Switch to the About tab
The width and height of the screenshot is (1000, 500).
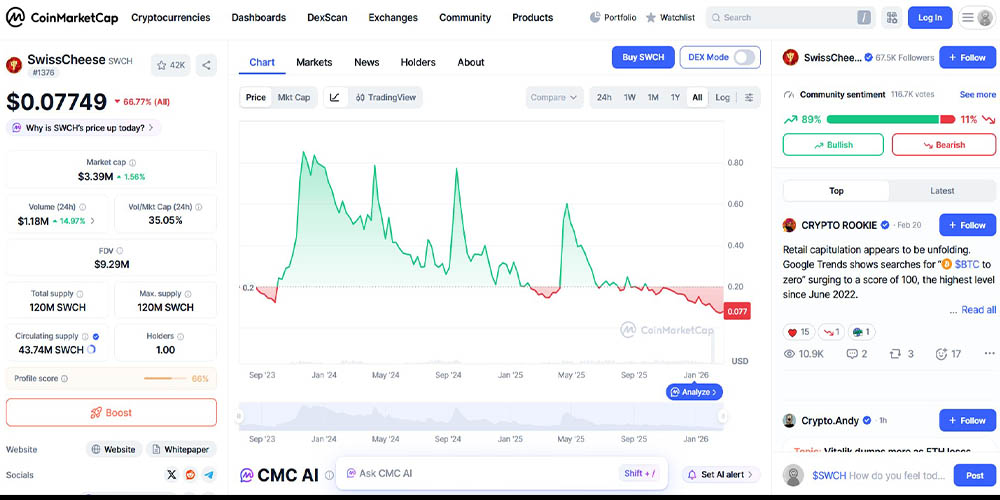click(471, 62)
